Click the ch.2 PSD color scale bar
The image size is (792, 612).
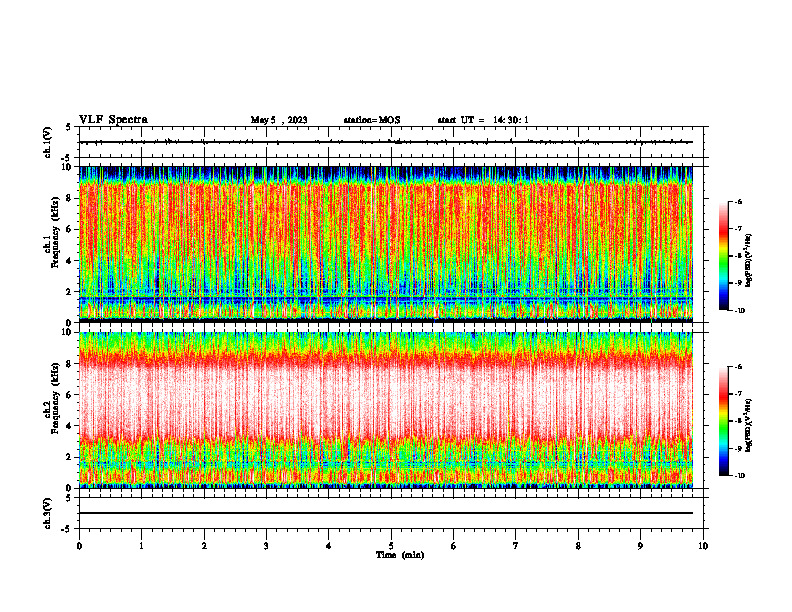(x=724, y=421)
